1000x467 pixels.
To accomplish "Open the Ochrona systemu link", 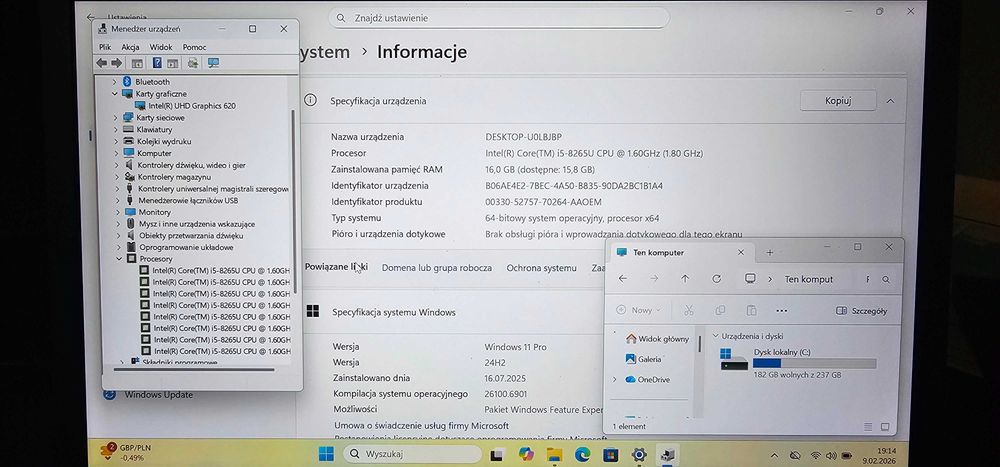I will pyautogui.click(x=541, y=268).
